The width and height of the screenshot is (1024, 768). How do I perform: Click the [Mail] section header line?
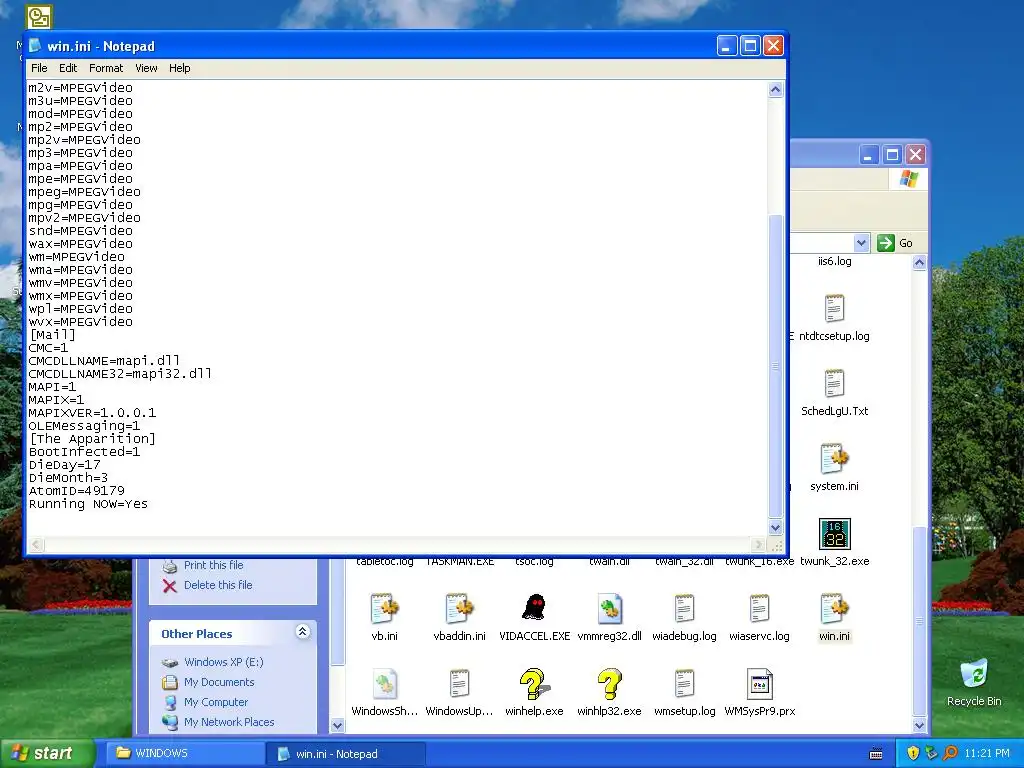(52, 335)
